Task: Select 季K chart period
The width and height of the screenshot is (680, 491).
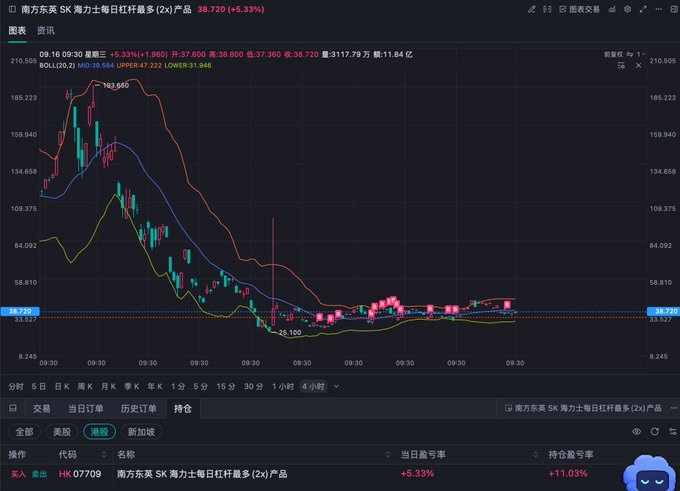Action: coord(131,386)
